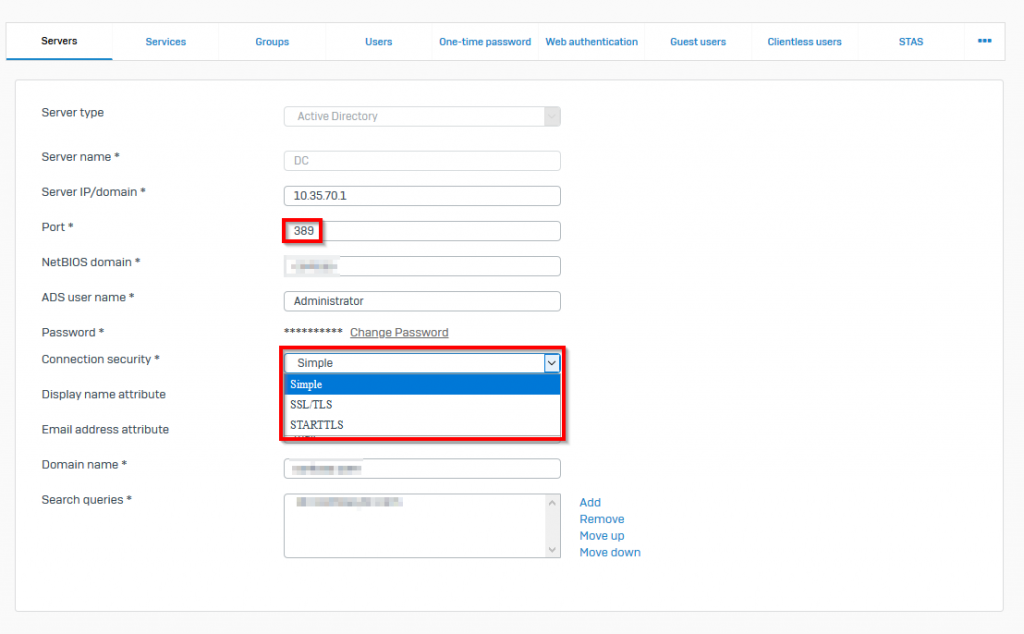Switch to the Servers tab
The width and height of the screenshot is (1024, 634).
click(x=59, y=41)
